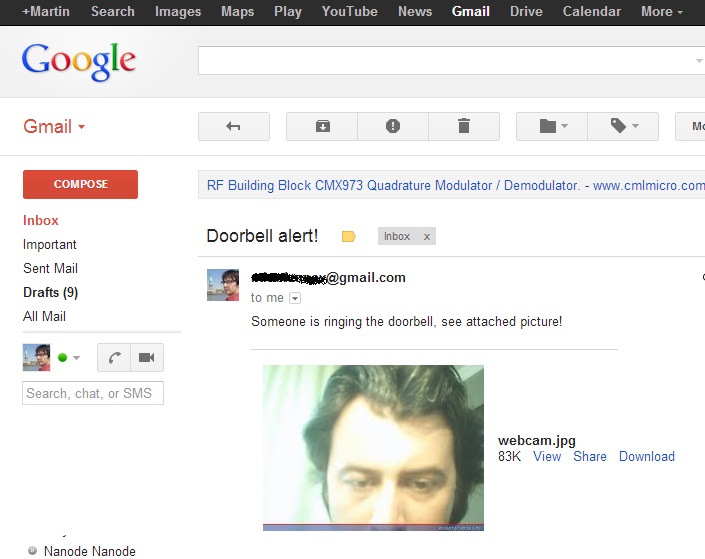Click Share for webcam.jpg
The height and width of the screenshot is (559, 705).
pos(590,456)
